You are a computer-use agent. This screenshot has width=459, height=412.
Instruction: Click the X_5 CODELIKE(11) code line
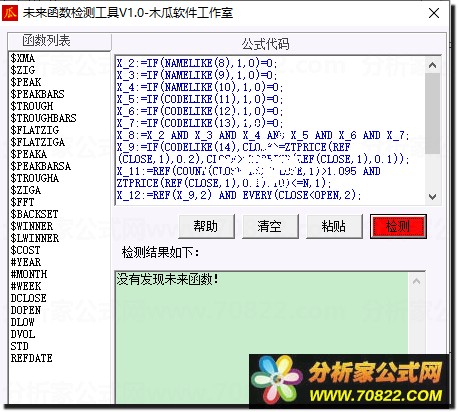[x=200, y=99]
